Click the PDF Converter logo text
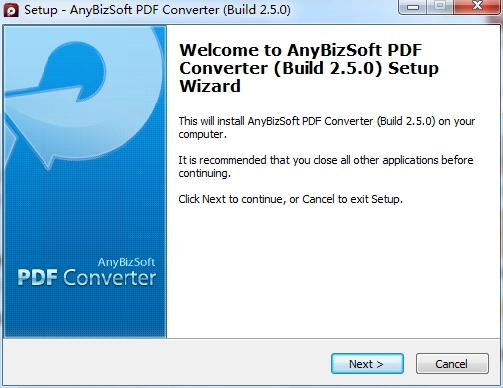 click(86, 278)
